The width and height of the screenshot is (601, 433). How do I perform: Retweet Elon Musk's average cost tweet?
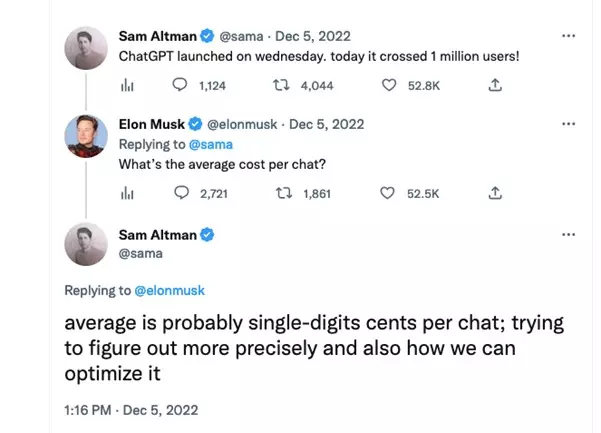(280, 191)
